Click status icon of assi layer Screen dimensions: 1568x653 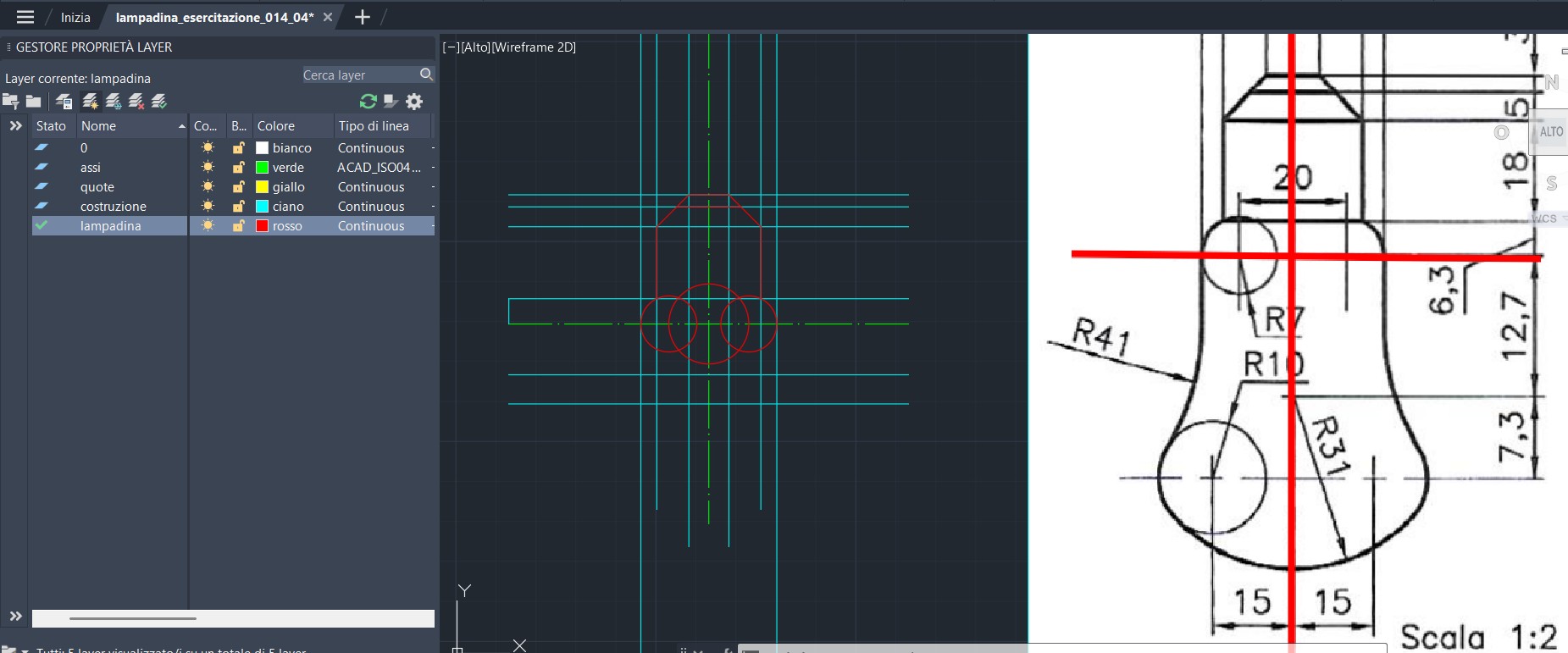click(42, 167)
